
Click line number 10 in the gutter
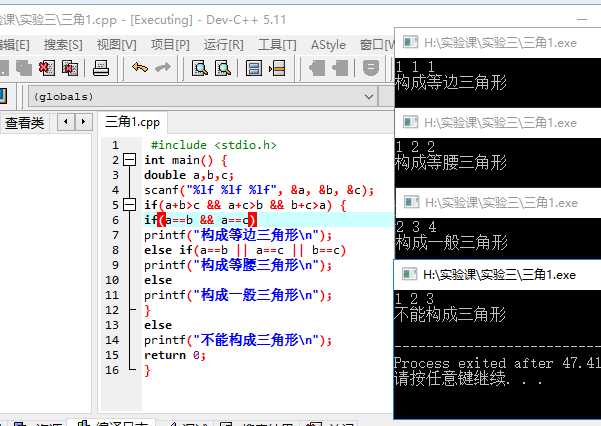[x=112, y=280]
